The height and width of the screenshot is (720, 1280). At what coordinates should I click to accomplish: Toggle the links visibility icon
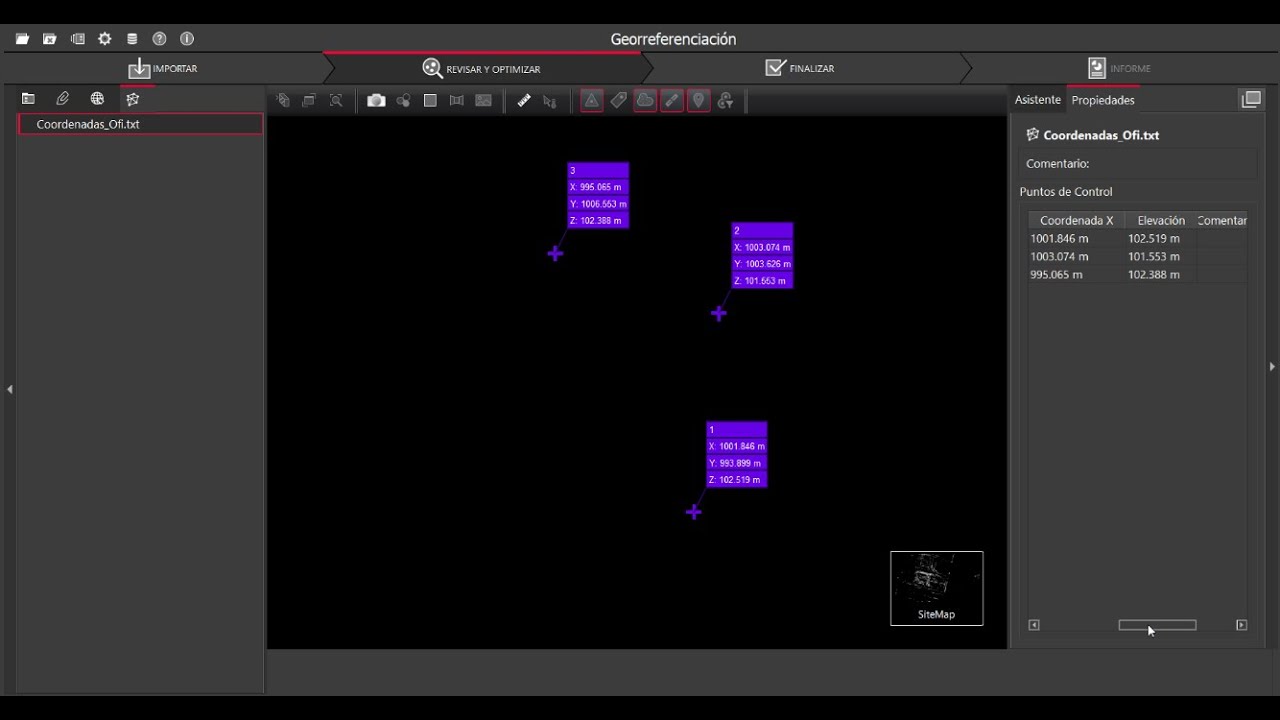pos(672,100)
